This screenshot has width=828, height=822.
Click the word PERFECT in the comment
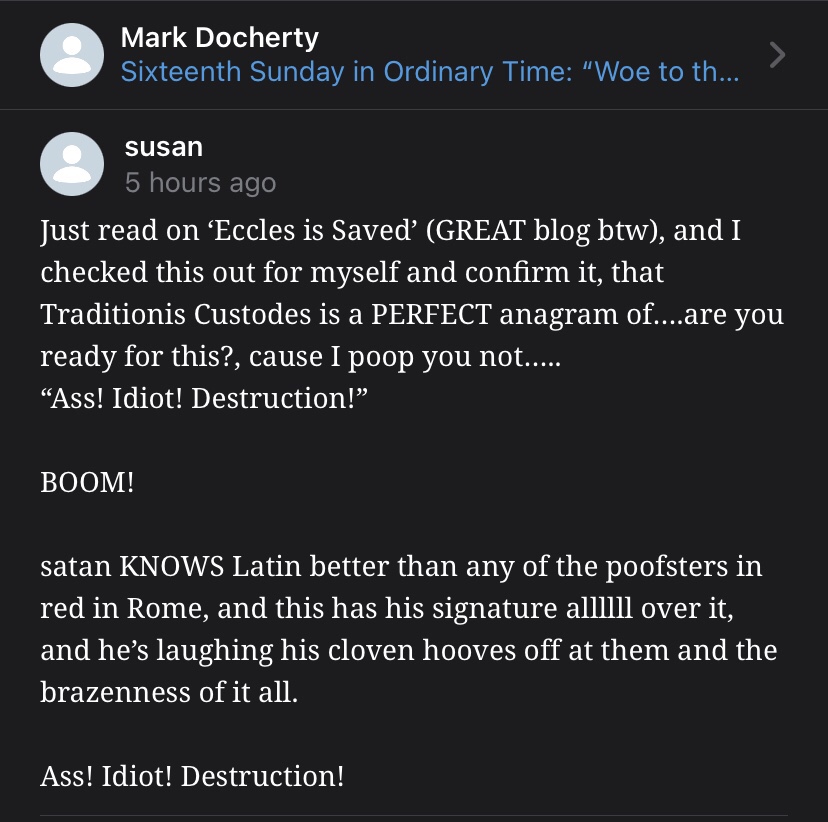tap(431, 315)
